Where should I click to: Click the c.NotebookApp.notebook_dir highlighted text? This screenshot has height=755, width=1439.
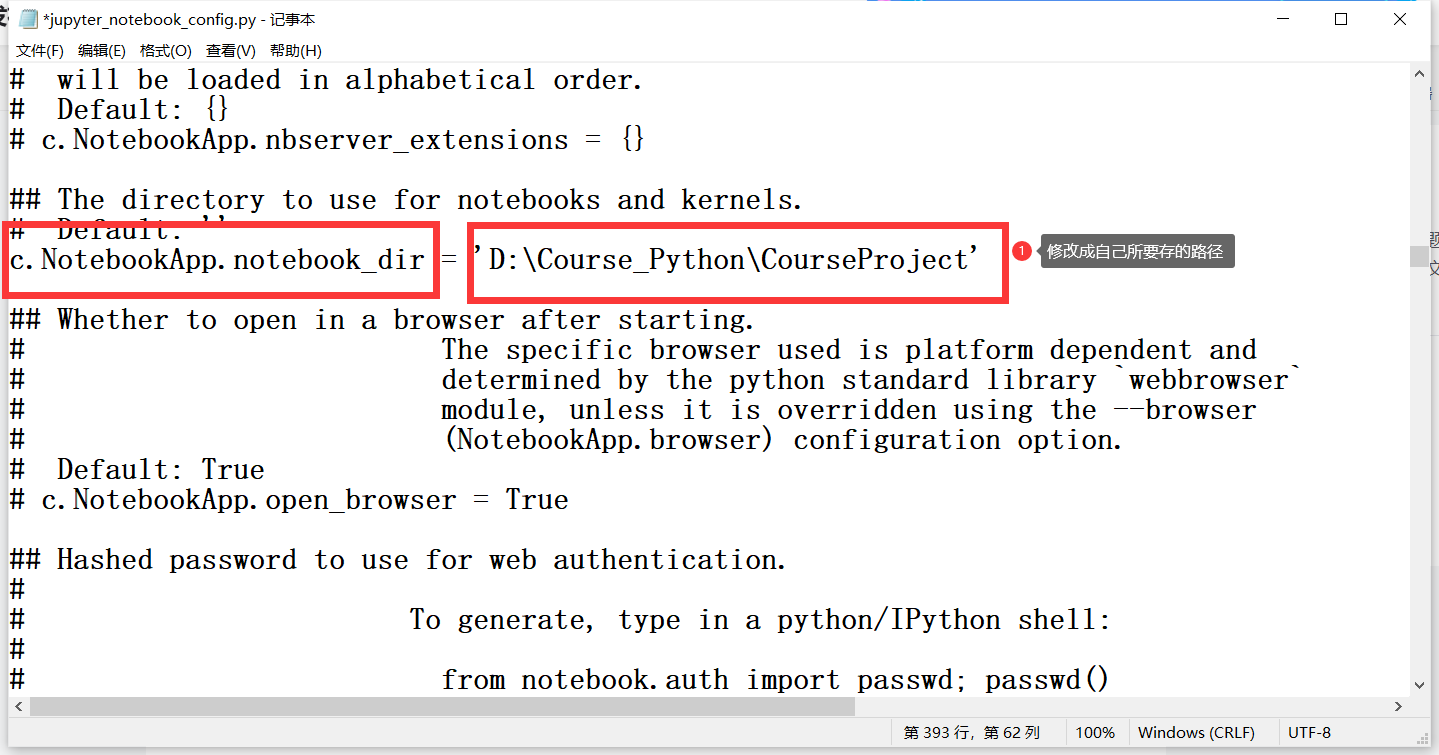pos(220,260)
